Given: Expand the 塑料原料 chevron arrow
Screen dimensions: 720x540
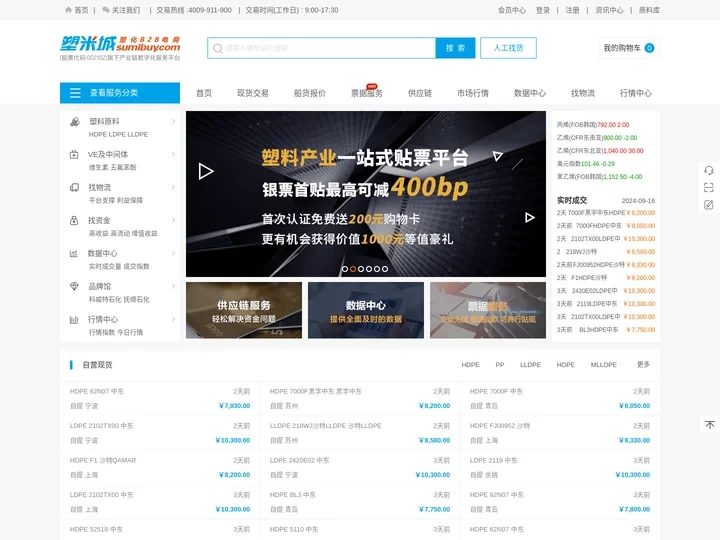Looking at the screenshot, I should pyautogui.click(x=173, y=121).
